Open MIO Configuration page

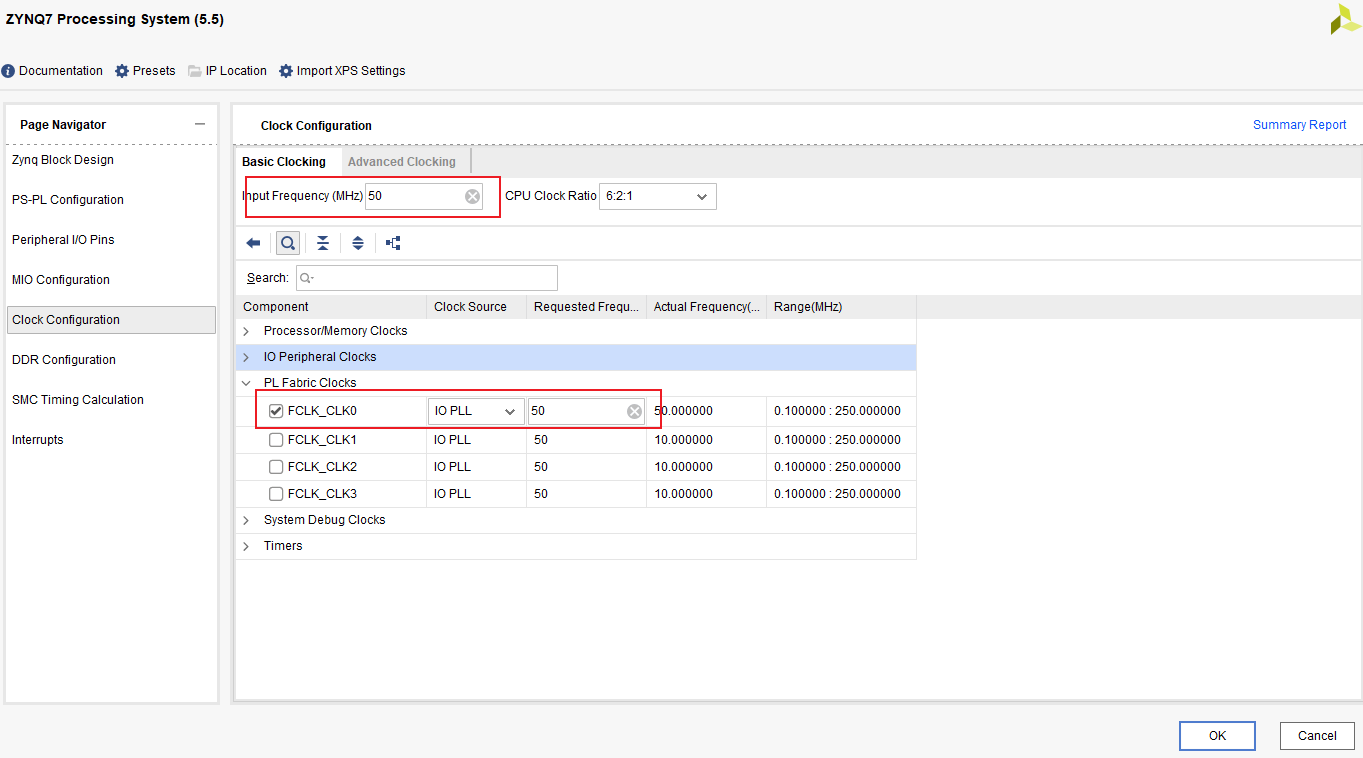[x=61, y=280]
